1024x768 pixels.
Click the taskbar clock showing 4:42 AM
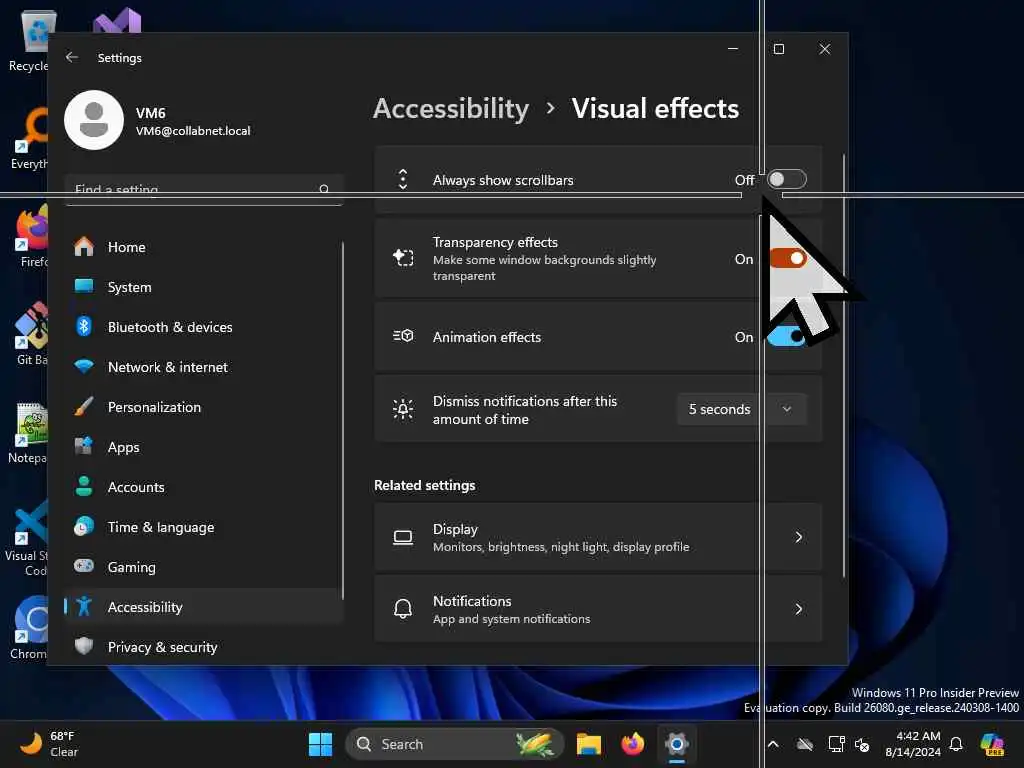(x=913, y=744)
